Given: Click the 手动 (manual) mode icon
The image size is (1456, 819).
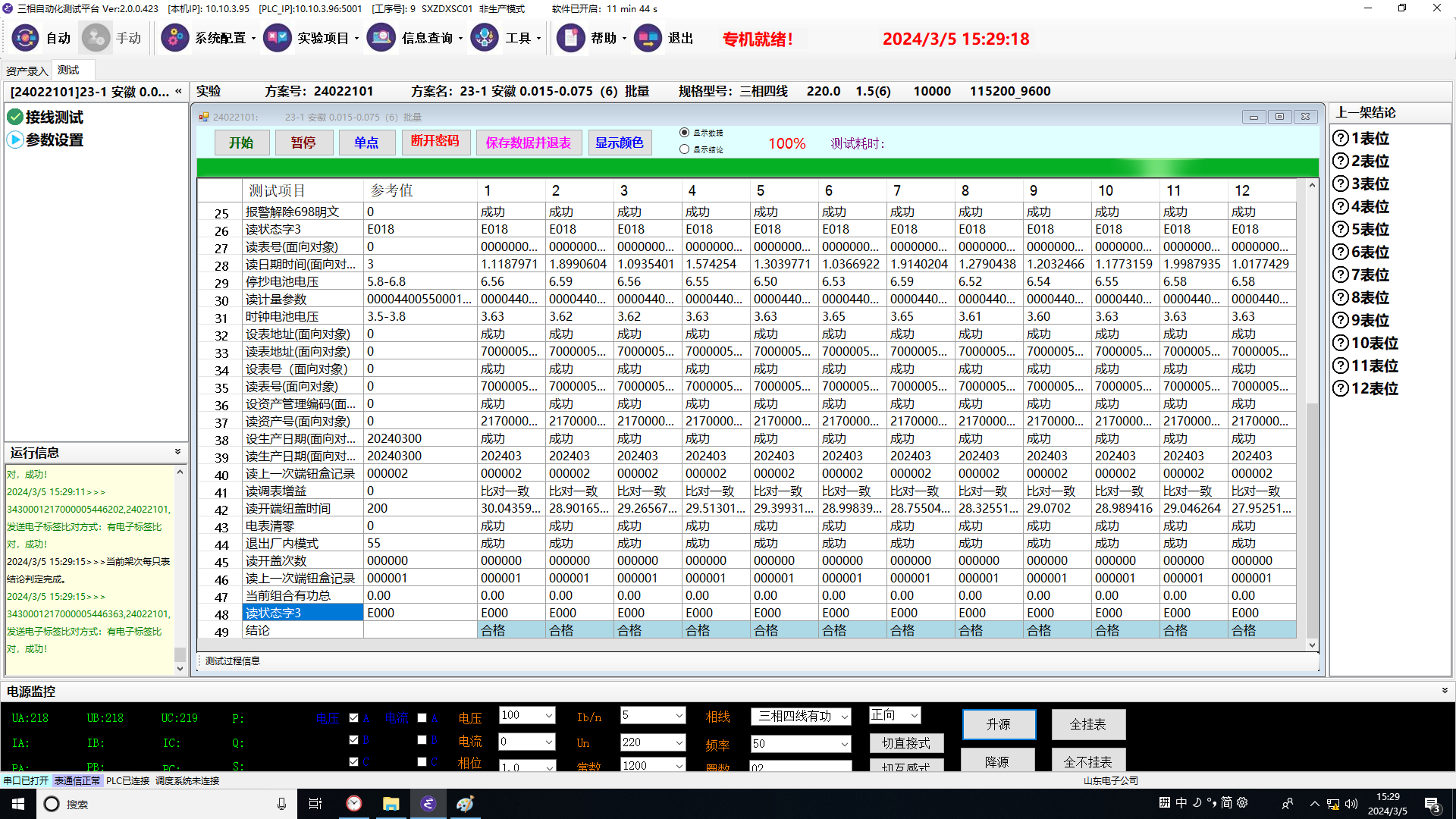Looking at the screenshot, I should [96, 38].
